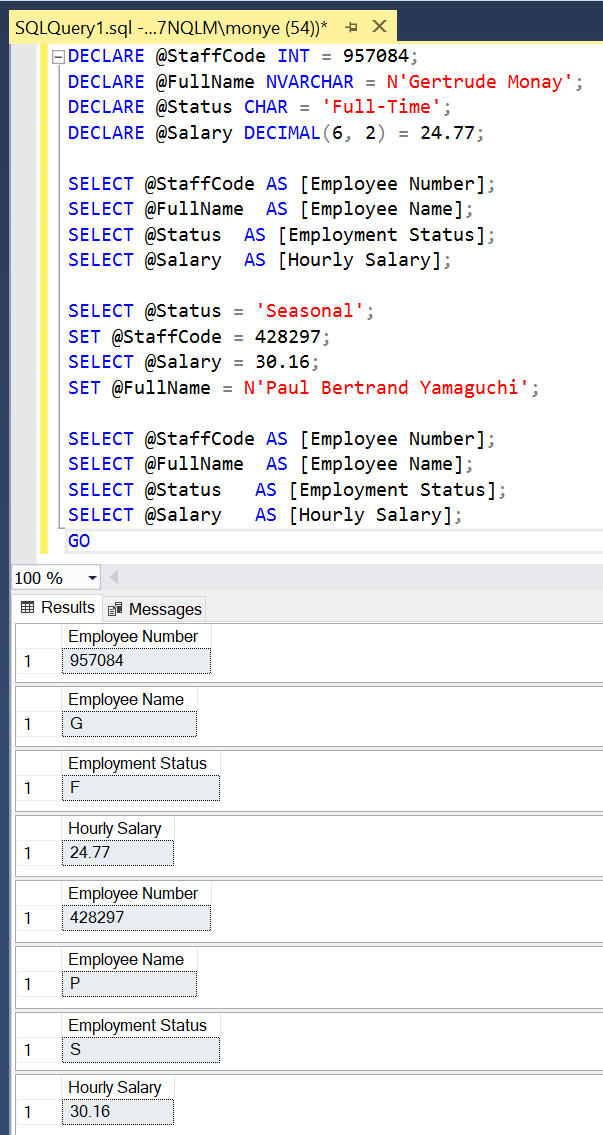This screenshot has height=1135, width=603.
Task: Click the first Hourly Salary column header
Action: click(118, 828)
